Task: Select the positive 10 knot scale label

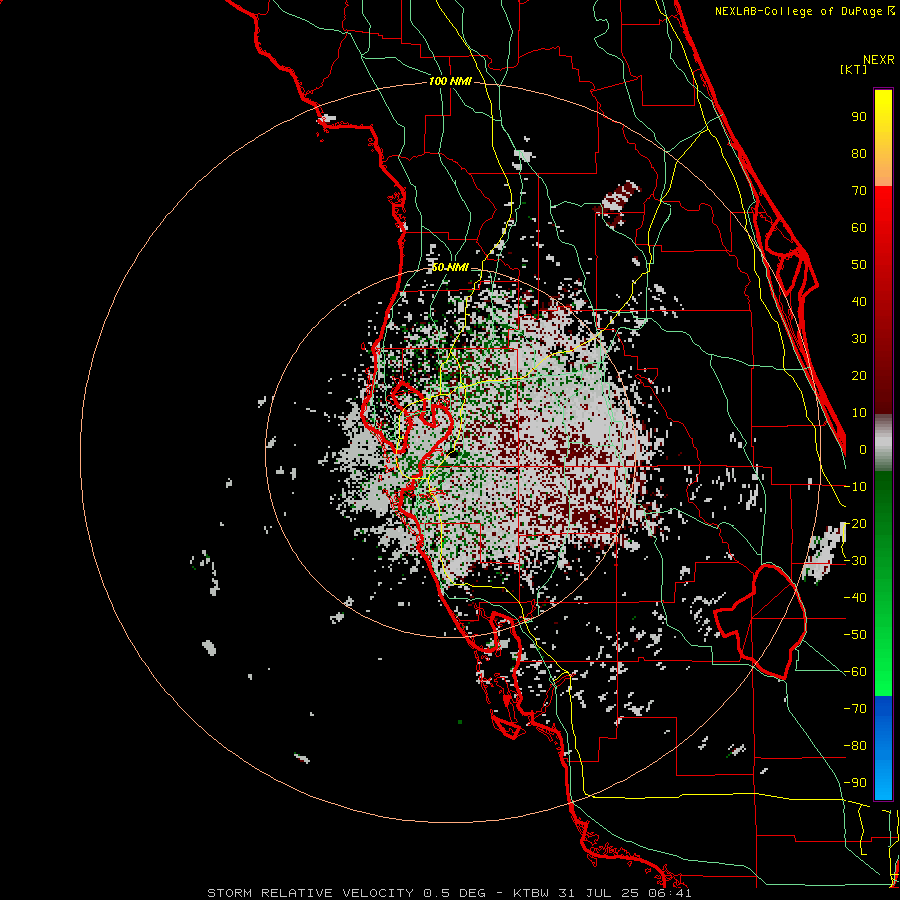Action: pyautogui.click(x=859, y=413)
